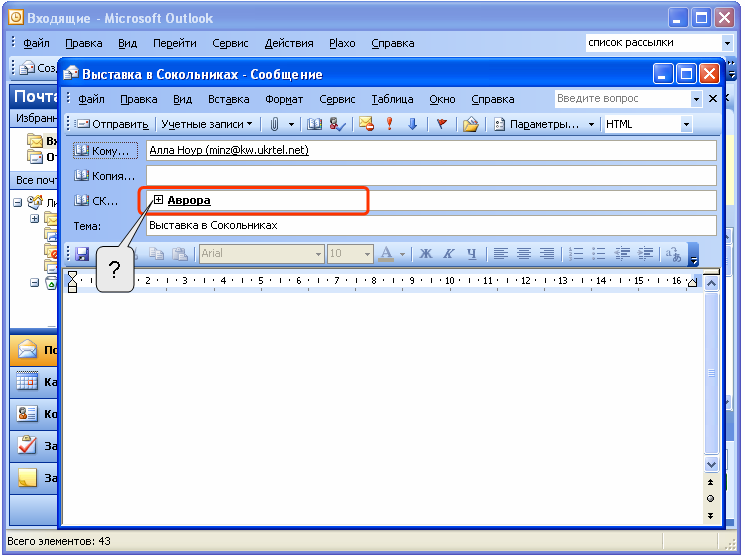745x556 pixels.
Task: Open the Contacts icon in Outlook navigation pane
Action: tap(27, 413)
